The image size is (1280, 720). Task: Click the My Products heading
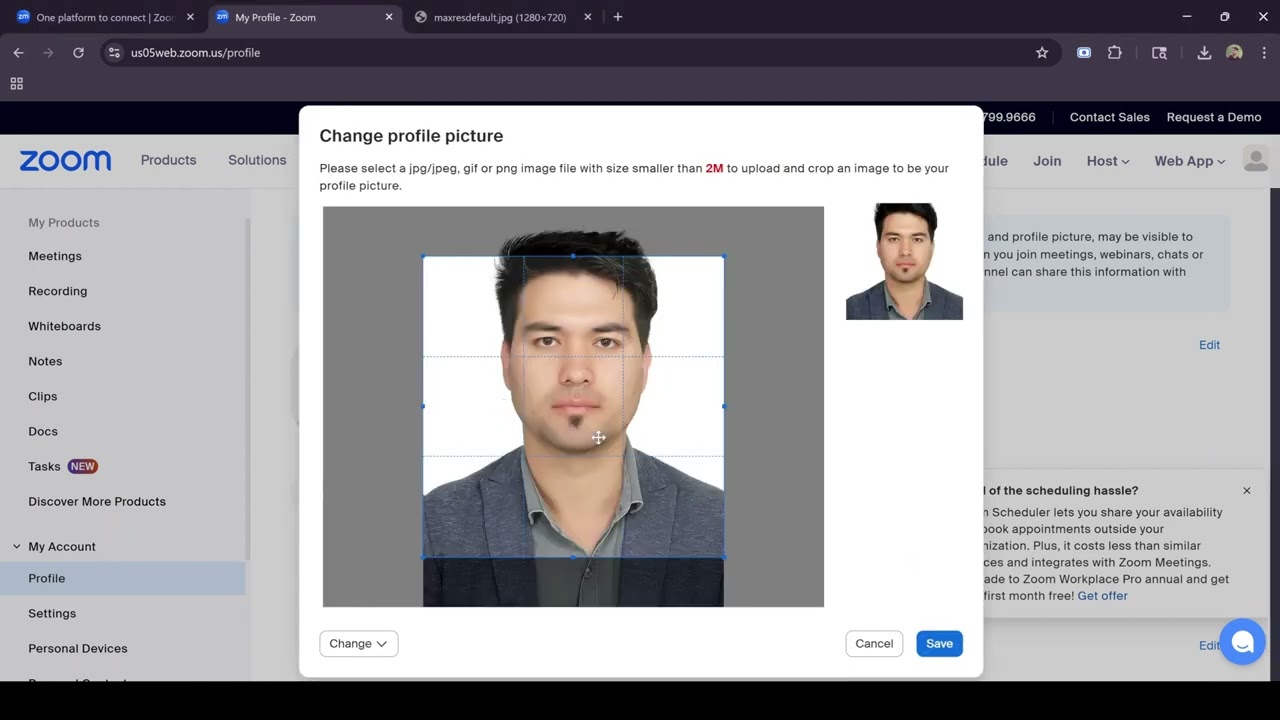[x=64, y=223]
